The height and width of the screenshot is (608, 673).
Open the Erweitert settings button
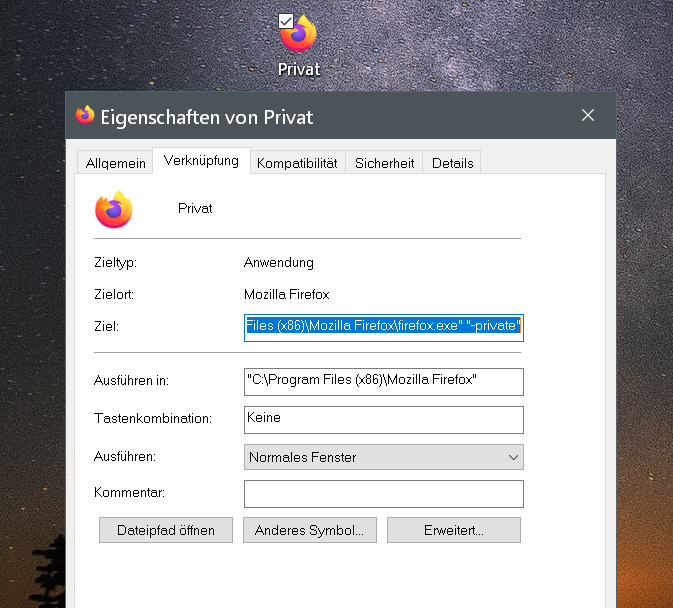click(453, 530)
